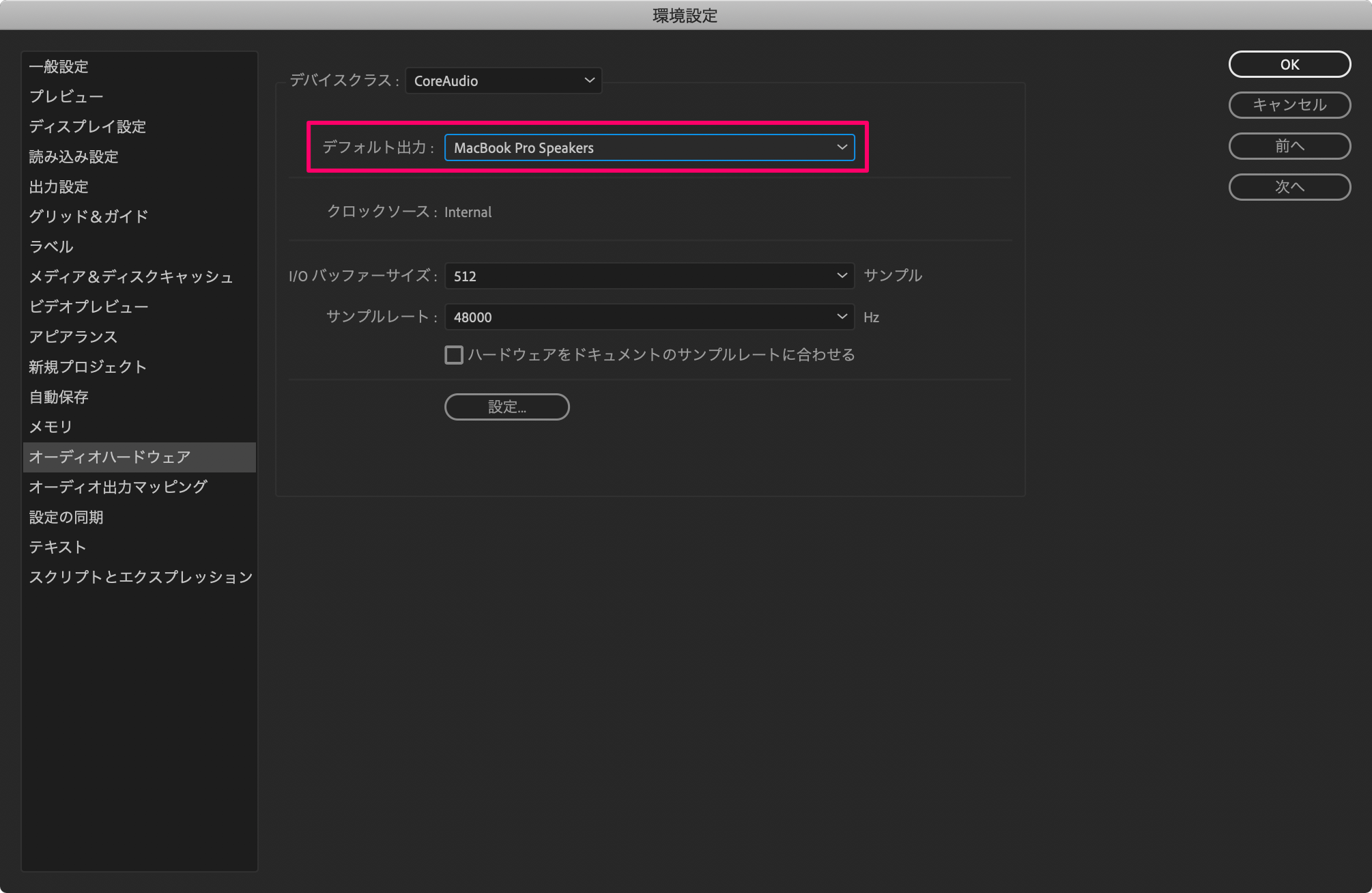
Task: Go to next page with 次へ
Action: pyautogui.click(x=1290, y=187)
